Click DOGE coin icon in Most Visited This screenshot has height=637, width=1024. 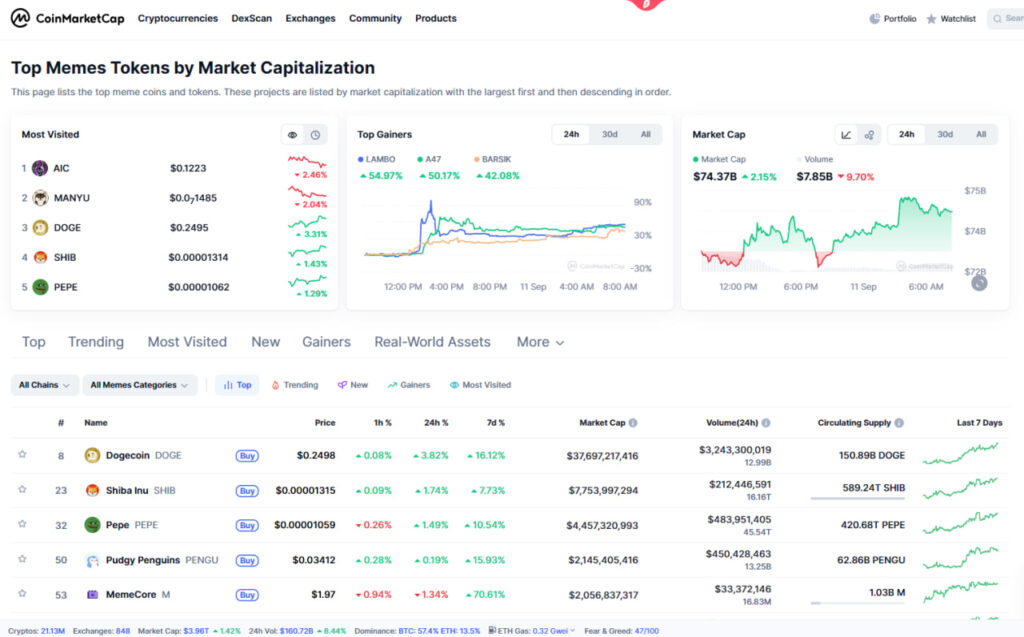(40, 227)
